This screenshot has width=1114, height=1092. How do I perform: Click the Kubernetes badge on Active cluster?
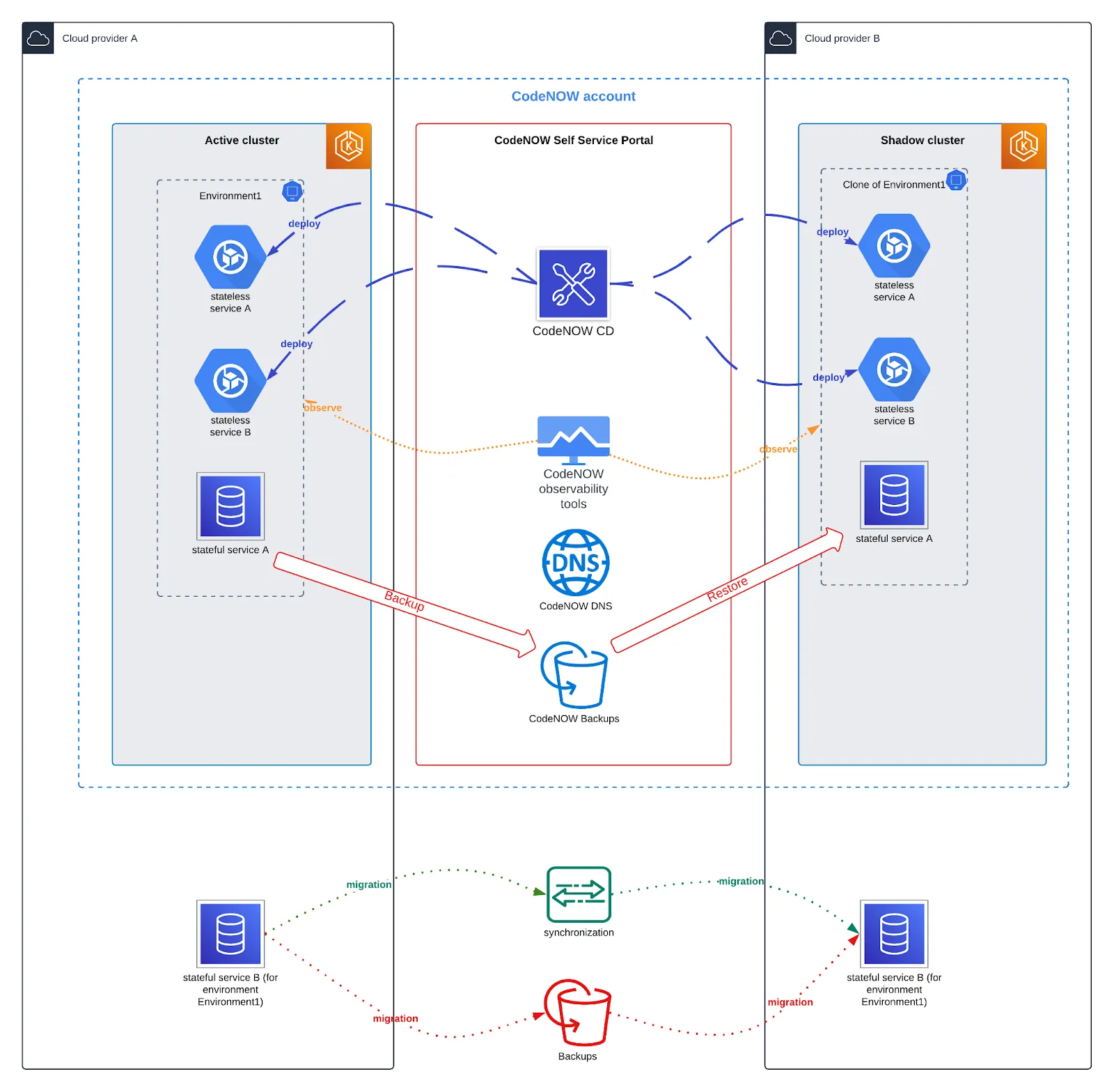(x=348, y=146)
